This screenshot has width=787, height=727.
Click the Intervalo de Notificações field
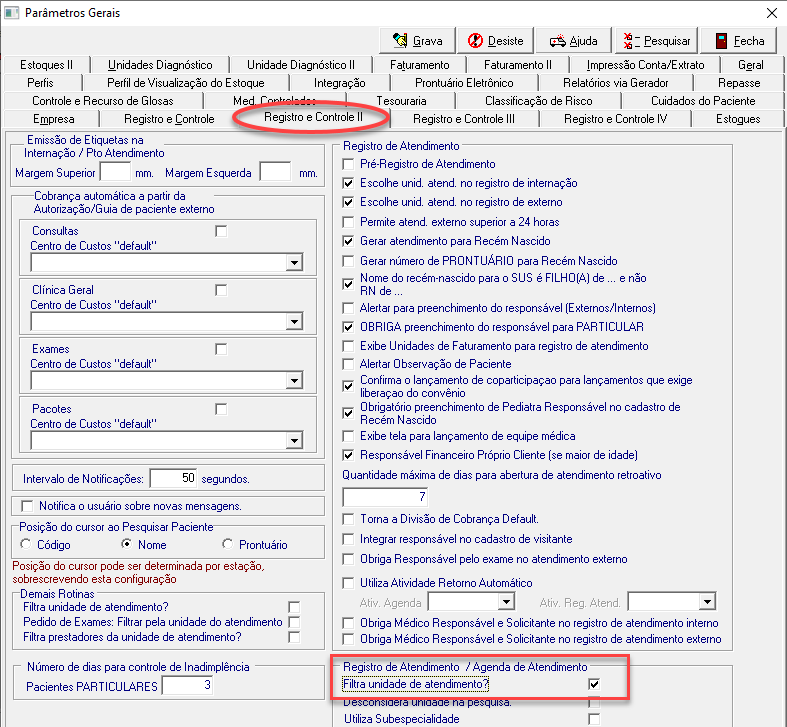(173, 478)
